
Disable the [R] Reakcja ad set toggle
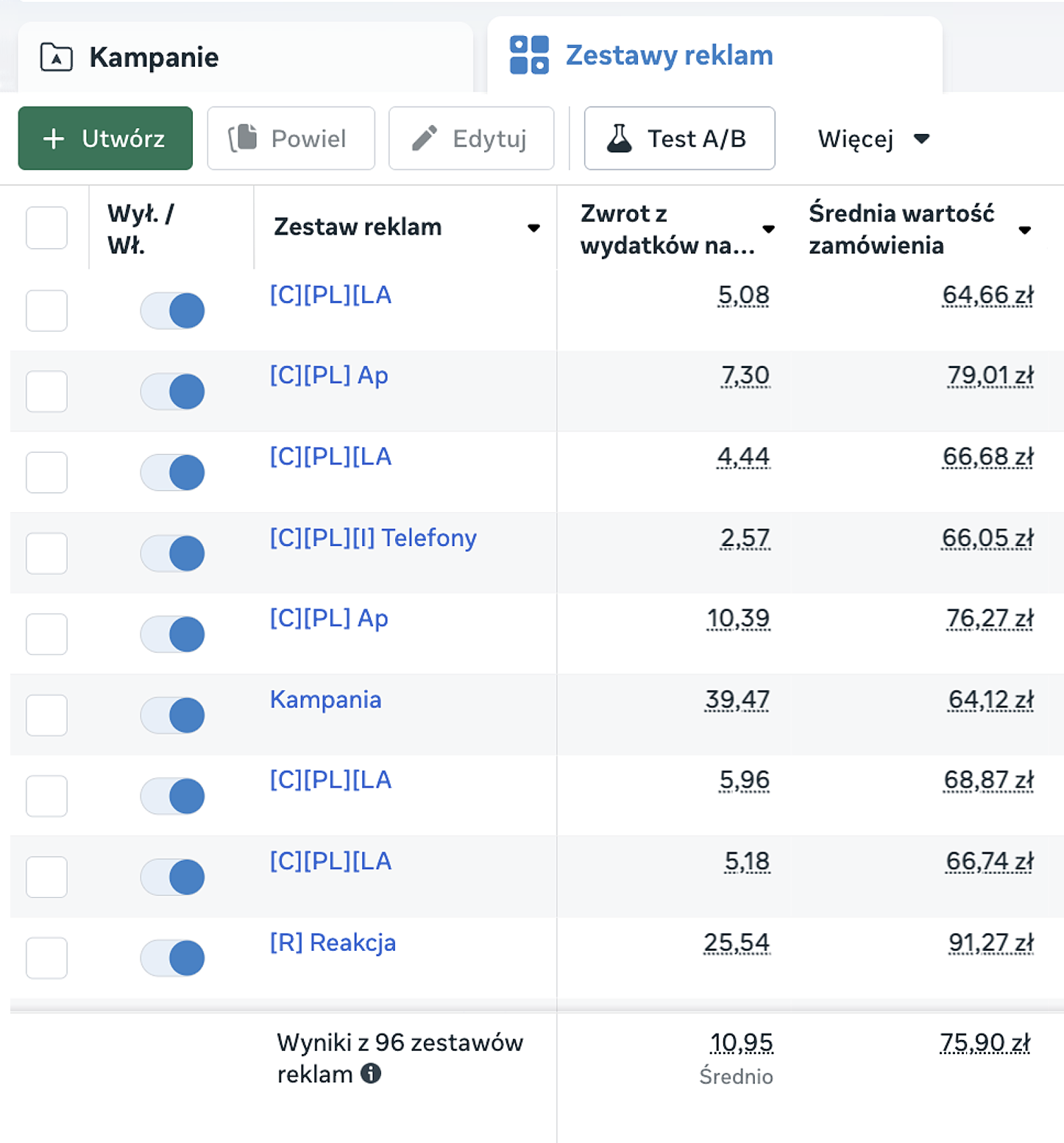(173, 958)
